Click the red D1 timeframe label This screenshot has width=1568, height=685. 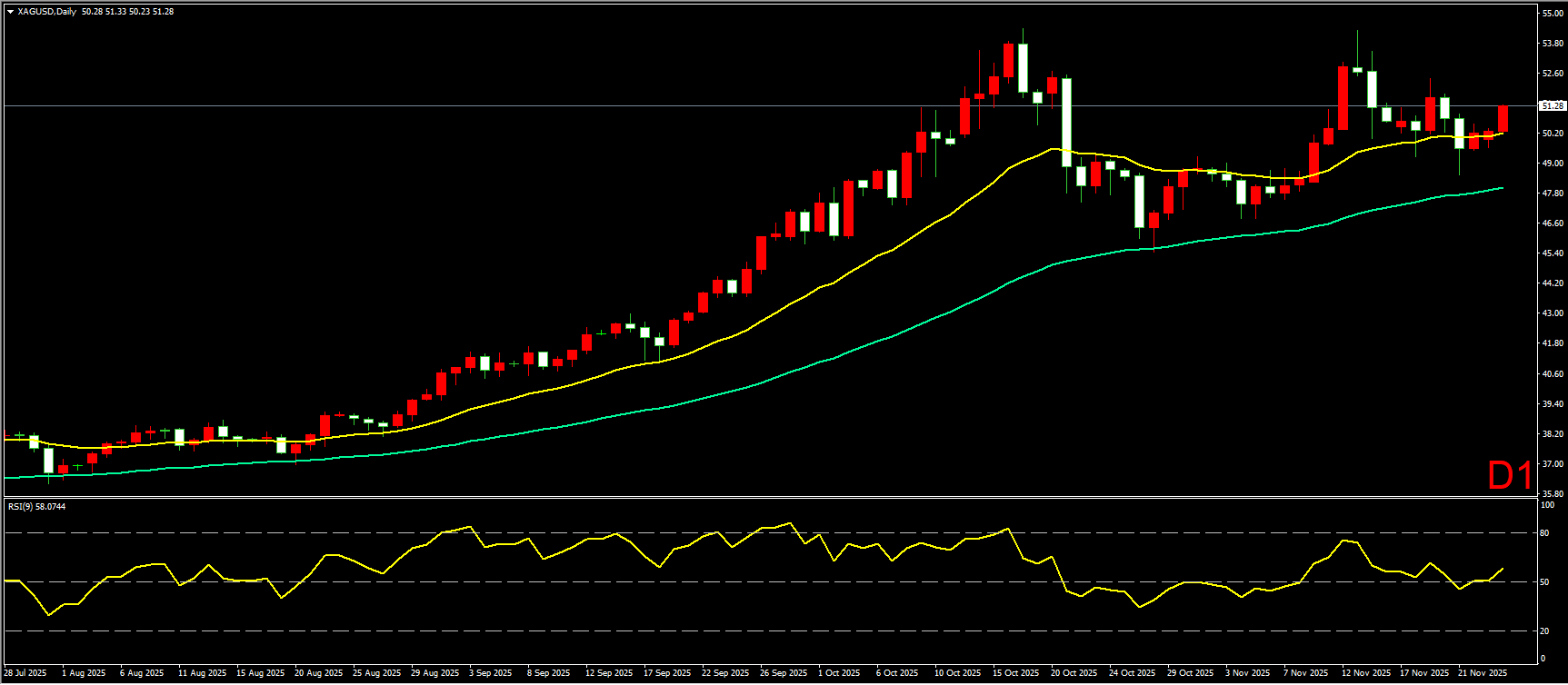1510,475
